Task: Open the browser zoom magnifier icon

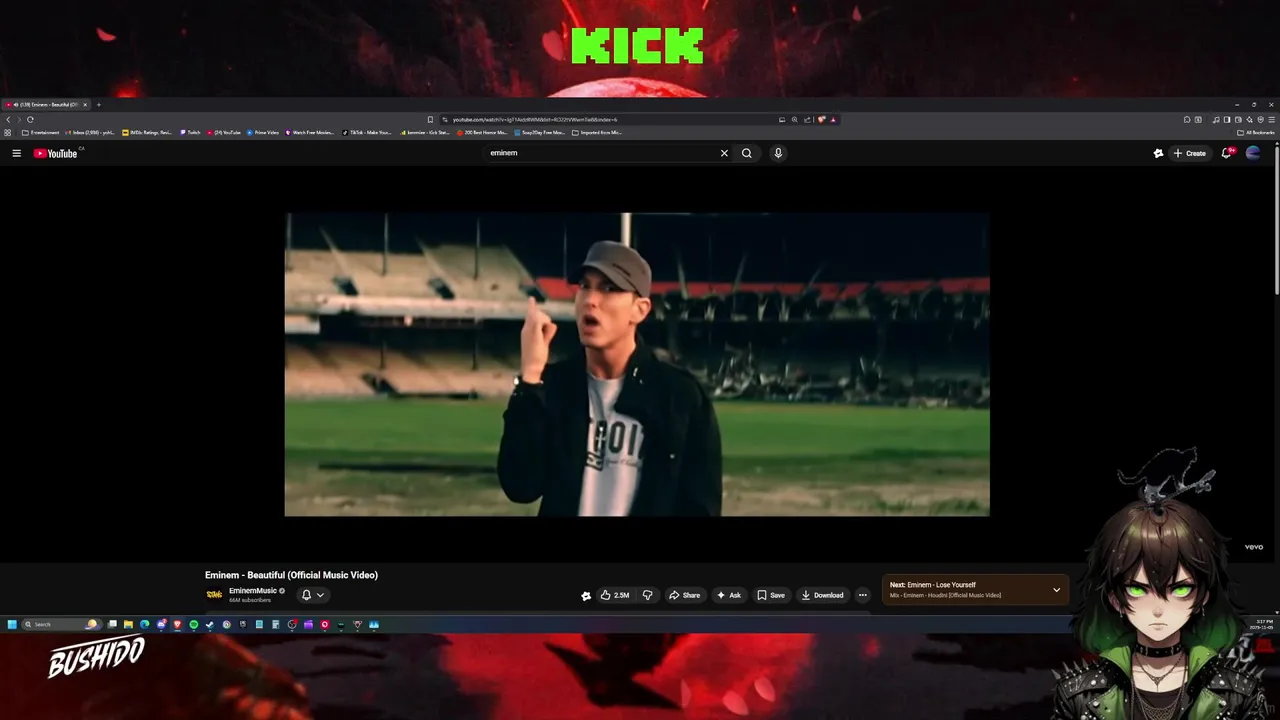Action: [x=795, y=120]
